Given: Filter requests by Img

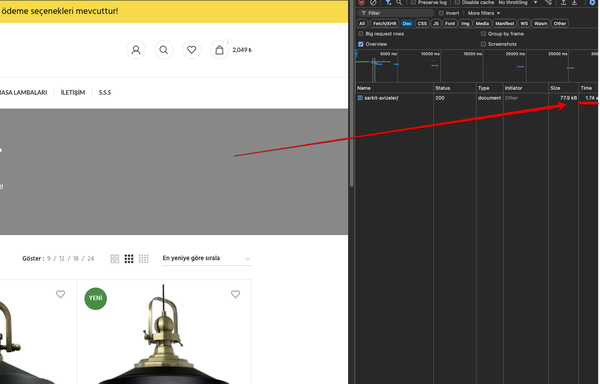Looking at the screenshot, I should [x=465, y=23].
